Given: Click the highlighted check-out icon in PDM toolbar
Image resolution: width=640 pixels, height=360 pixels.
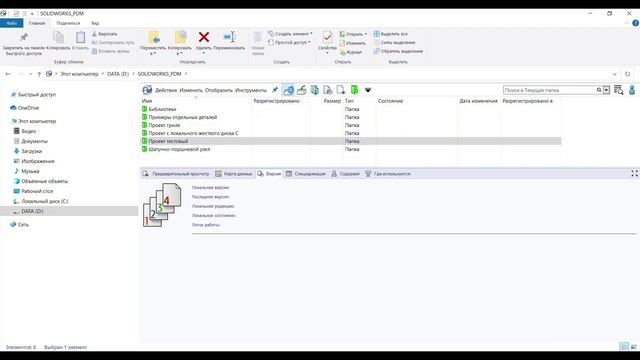Looking at the screenshot, I should (288, 90).
